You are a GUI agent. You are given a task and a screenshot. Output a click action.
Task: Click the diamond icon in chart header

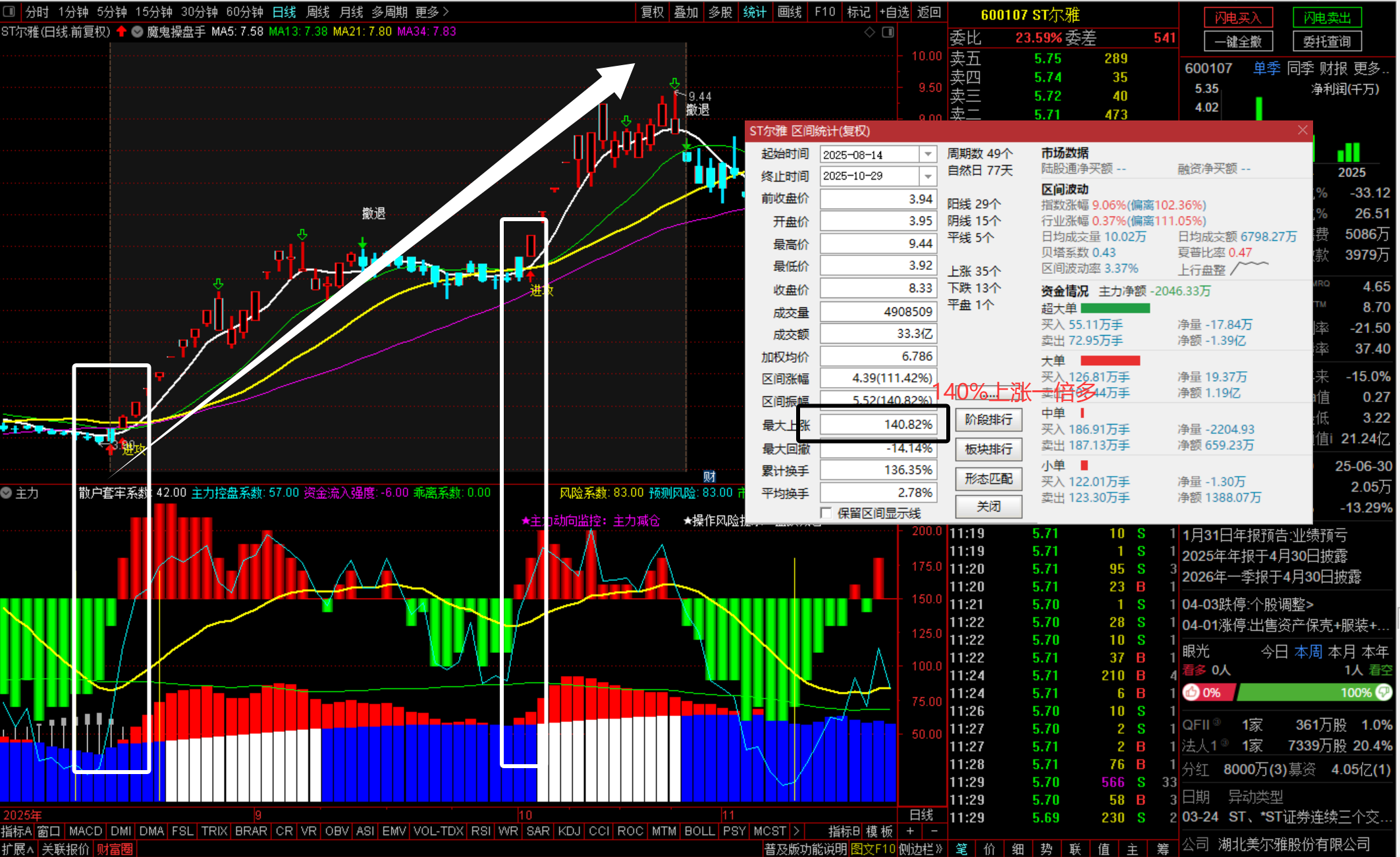(x=870, y=32)
